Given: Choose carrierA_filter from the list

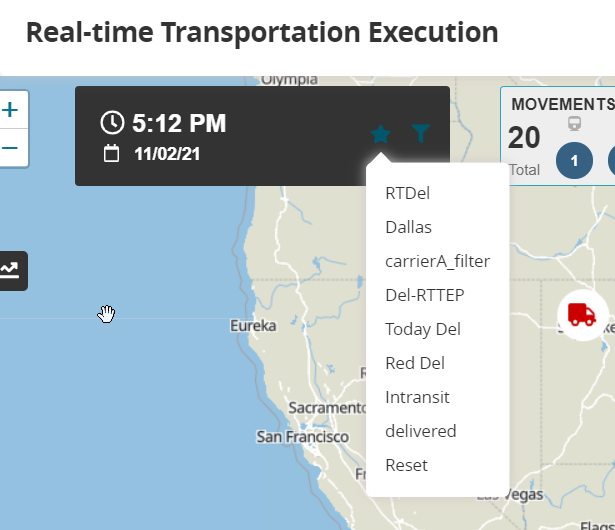Looking at the screenshot, I should pyautogui.click(x=437, y=261).
